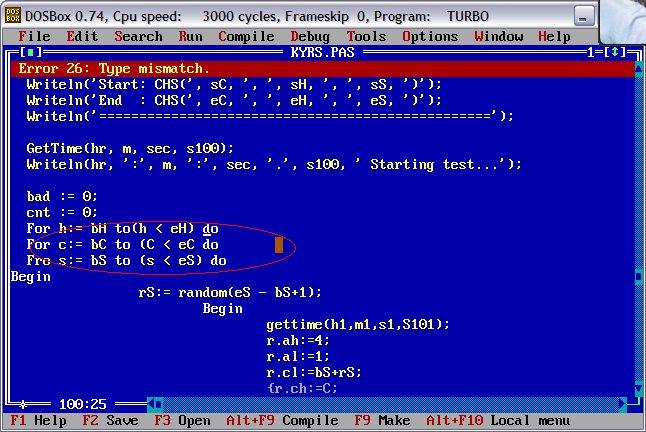Image resolution: width=646 pixels, height=432 pixels.
Task: Open the Edit menu
Action: click(82, 37)
